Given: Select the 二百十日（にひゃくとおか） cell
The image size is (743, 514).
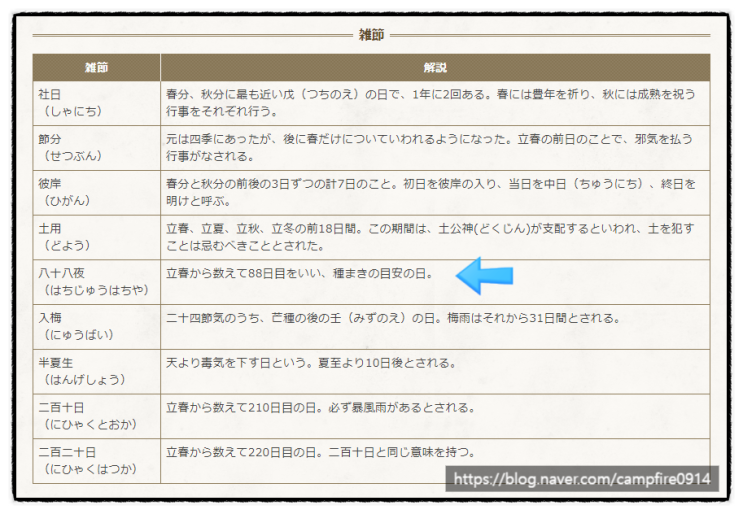Looking at the screenshot, I should click(x=97, y=416).
